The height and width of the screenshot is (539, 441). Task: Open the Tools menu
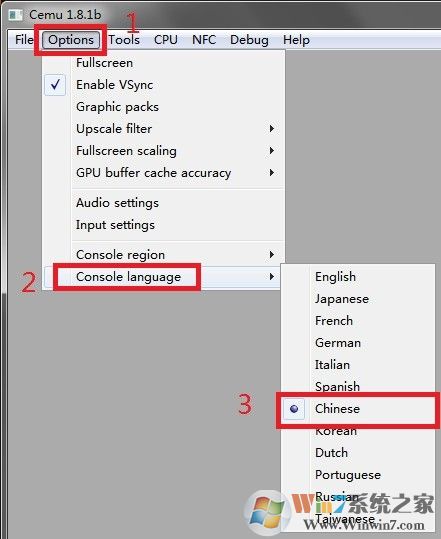(124, 40)
